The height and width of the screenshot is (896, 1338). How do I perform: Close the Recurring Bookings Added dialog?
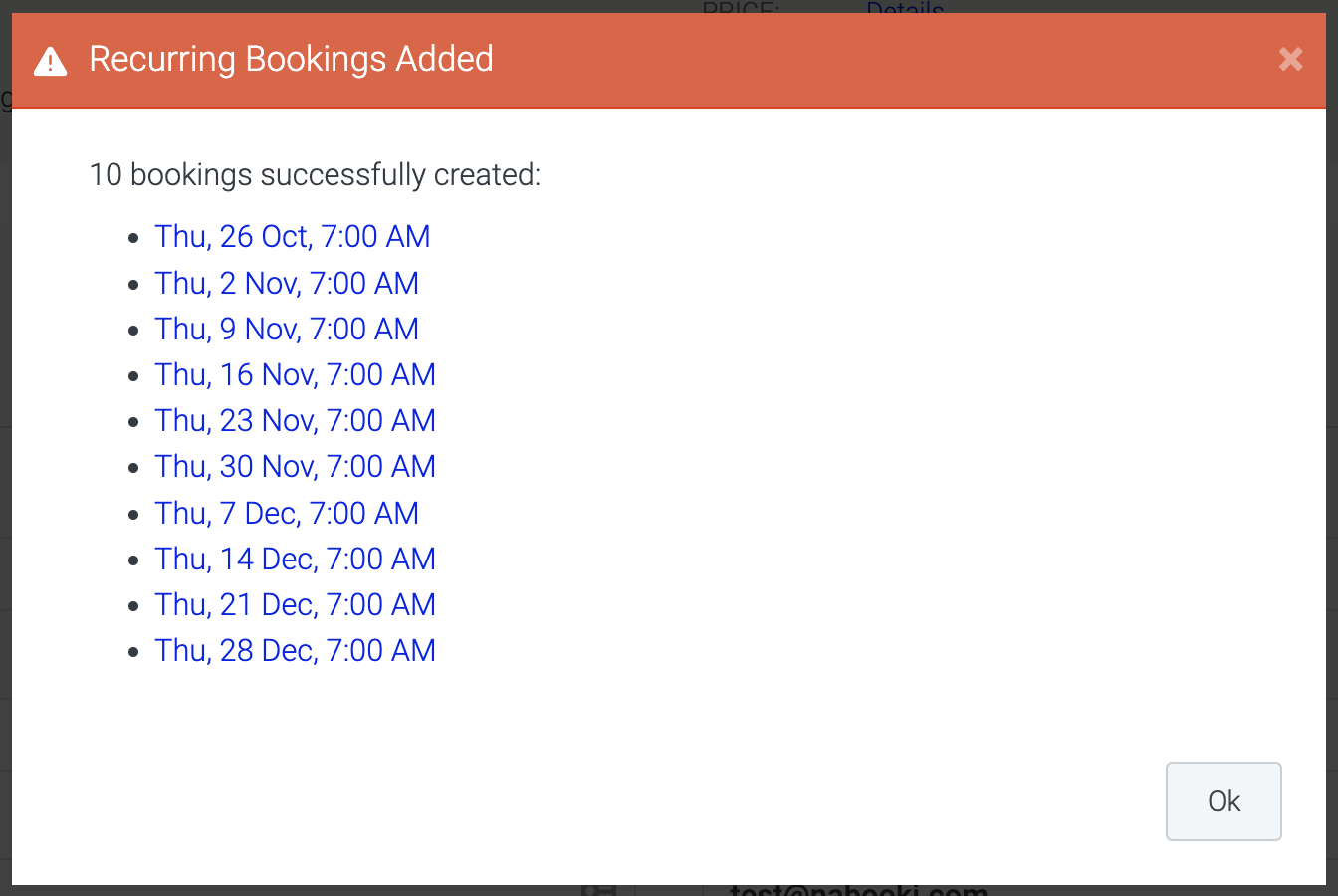1290,60
